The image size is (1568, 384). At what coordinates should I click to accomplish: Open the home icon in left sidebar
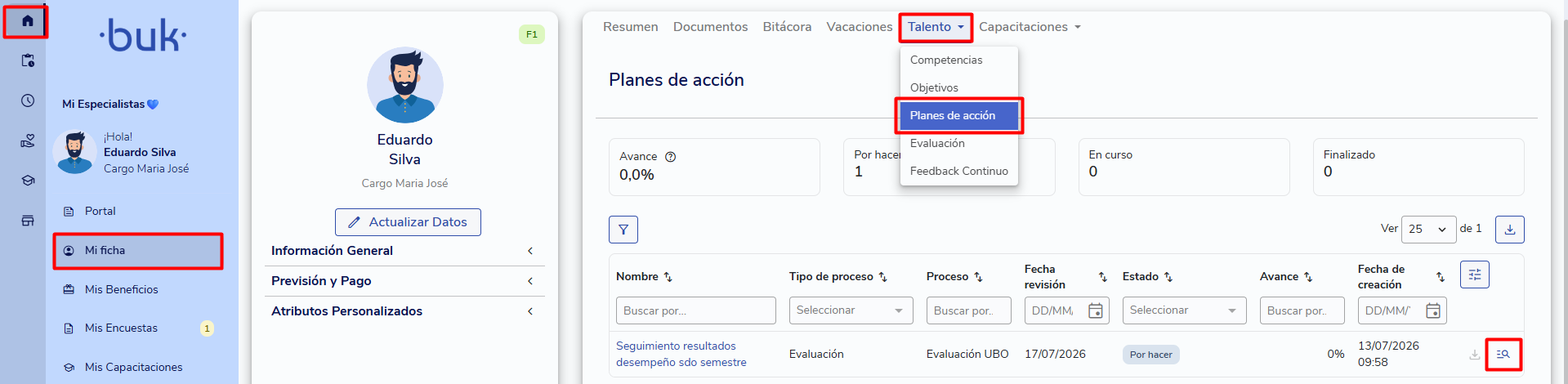[27, 20]
